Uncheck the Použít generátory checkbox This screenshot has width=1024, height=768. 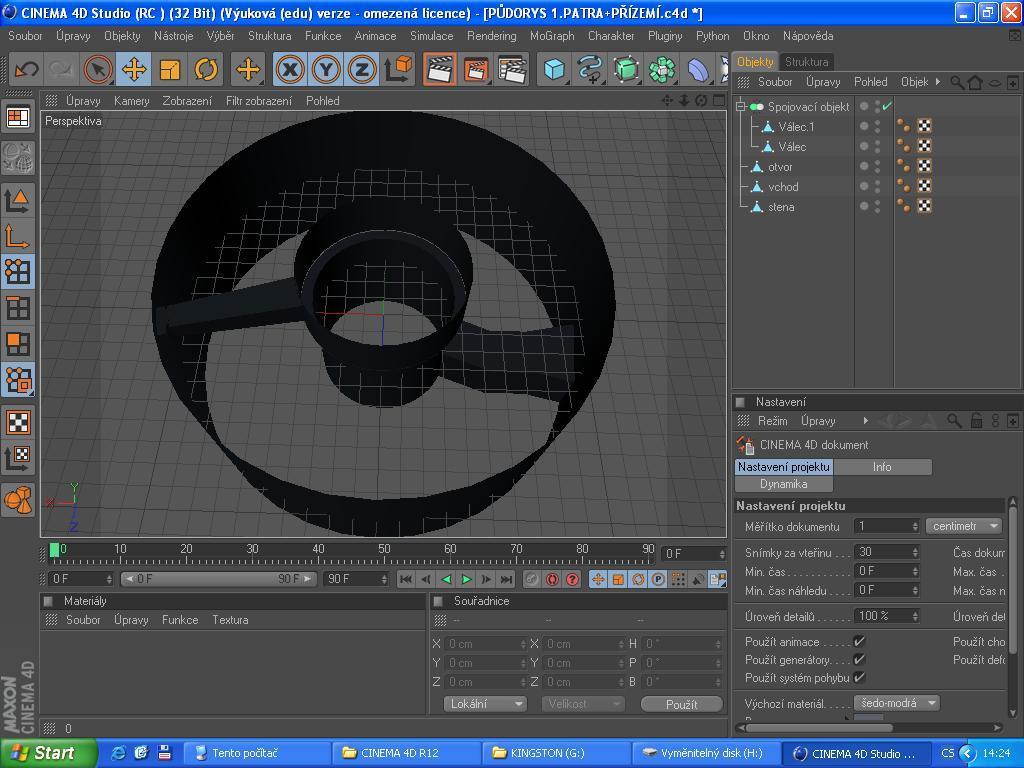pos(859,660)
